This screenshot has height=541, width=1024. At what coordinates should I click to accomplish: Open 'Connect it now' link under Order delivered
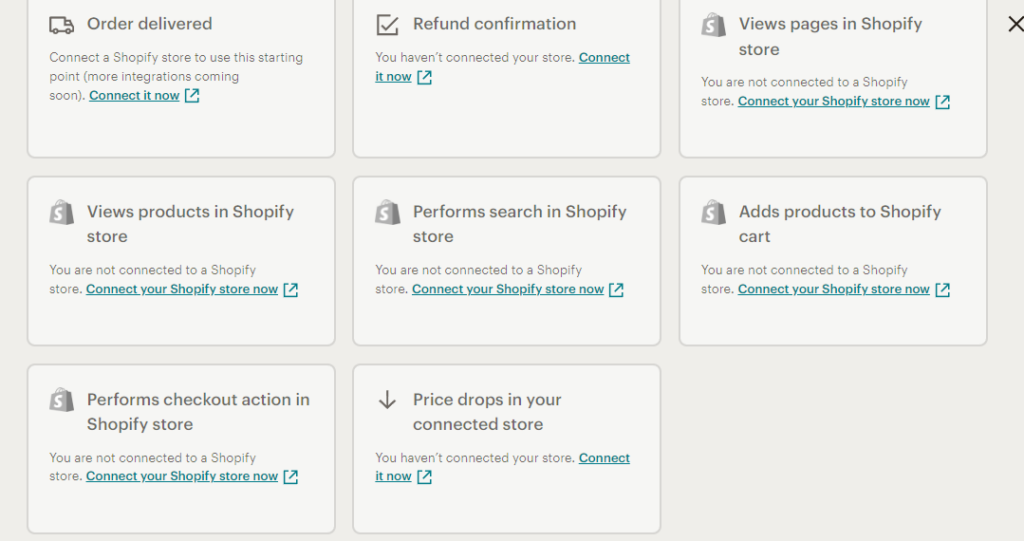coord(135,95)
